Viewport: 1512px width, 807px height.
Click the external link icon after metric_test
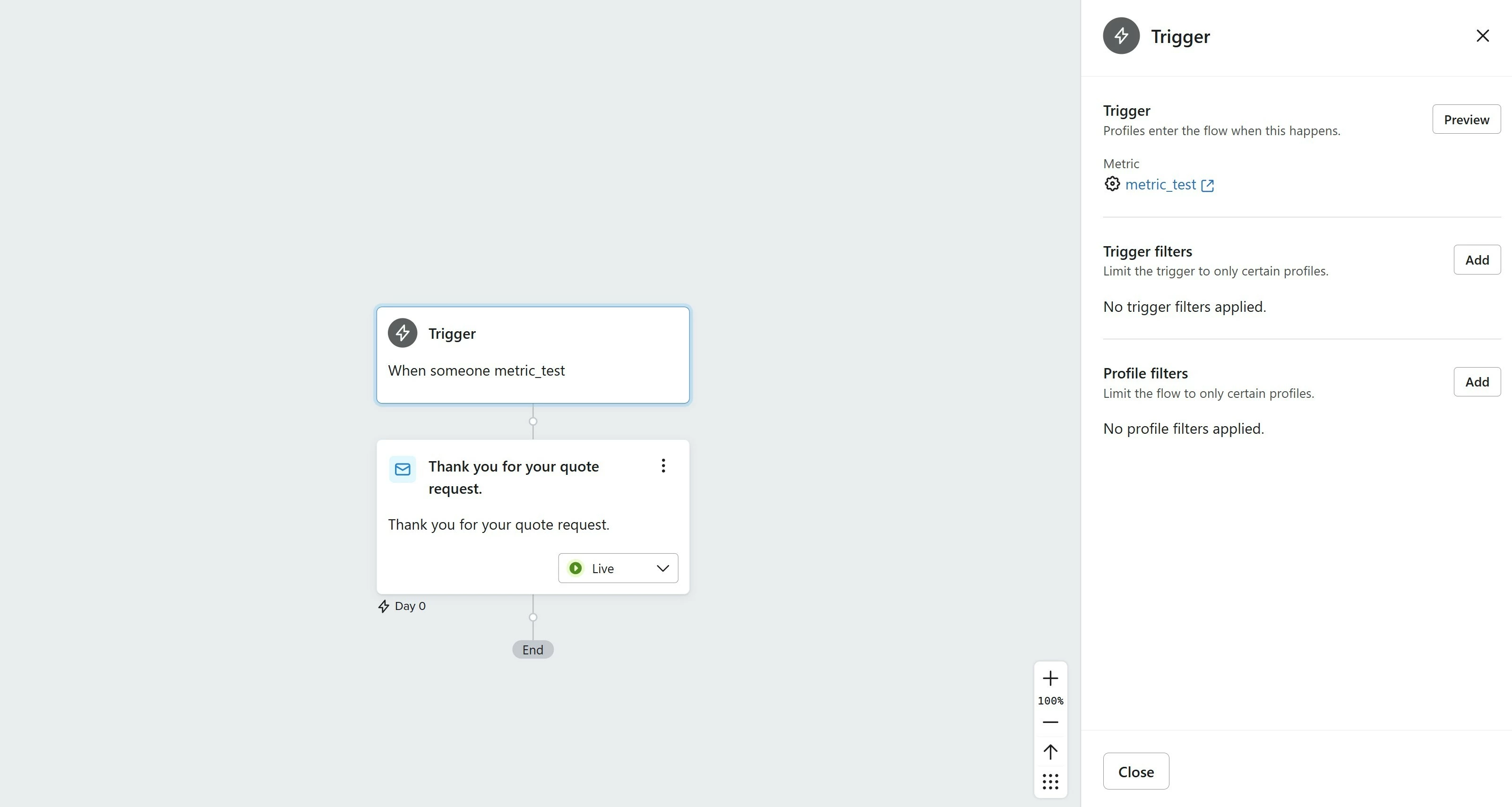1207,186
